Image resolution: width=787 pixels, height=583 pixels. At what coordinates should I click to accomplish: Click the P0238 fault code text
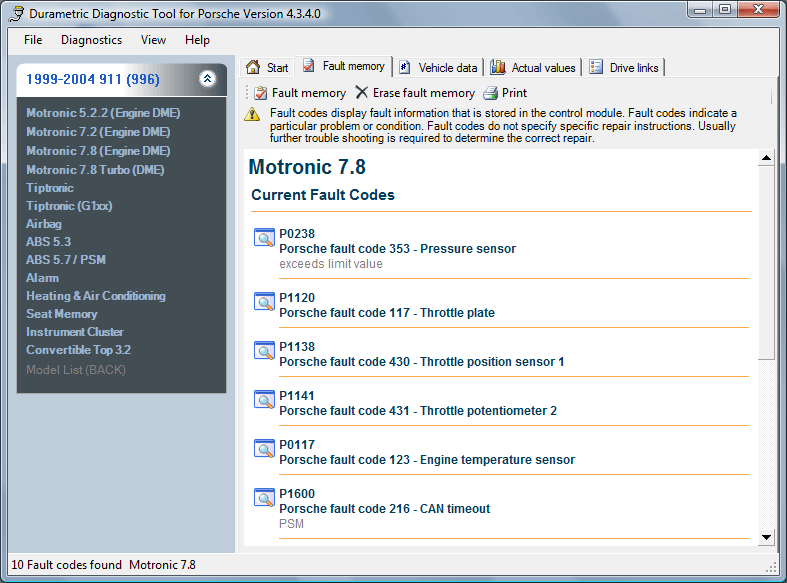(x=297, y=234)
